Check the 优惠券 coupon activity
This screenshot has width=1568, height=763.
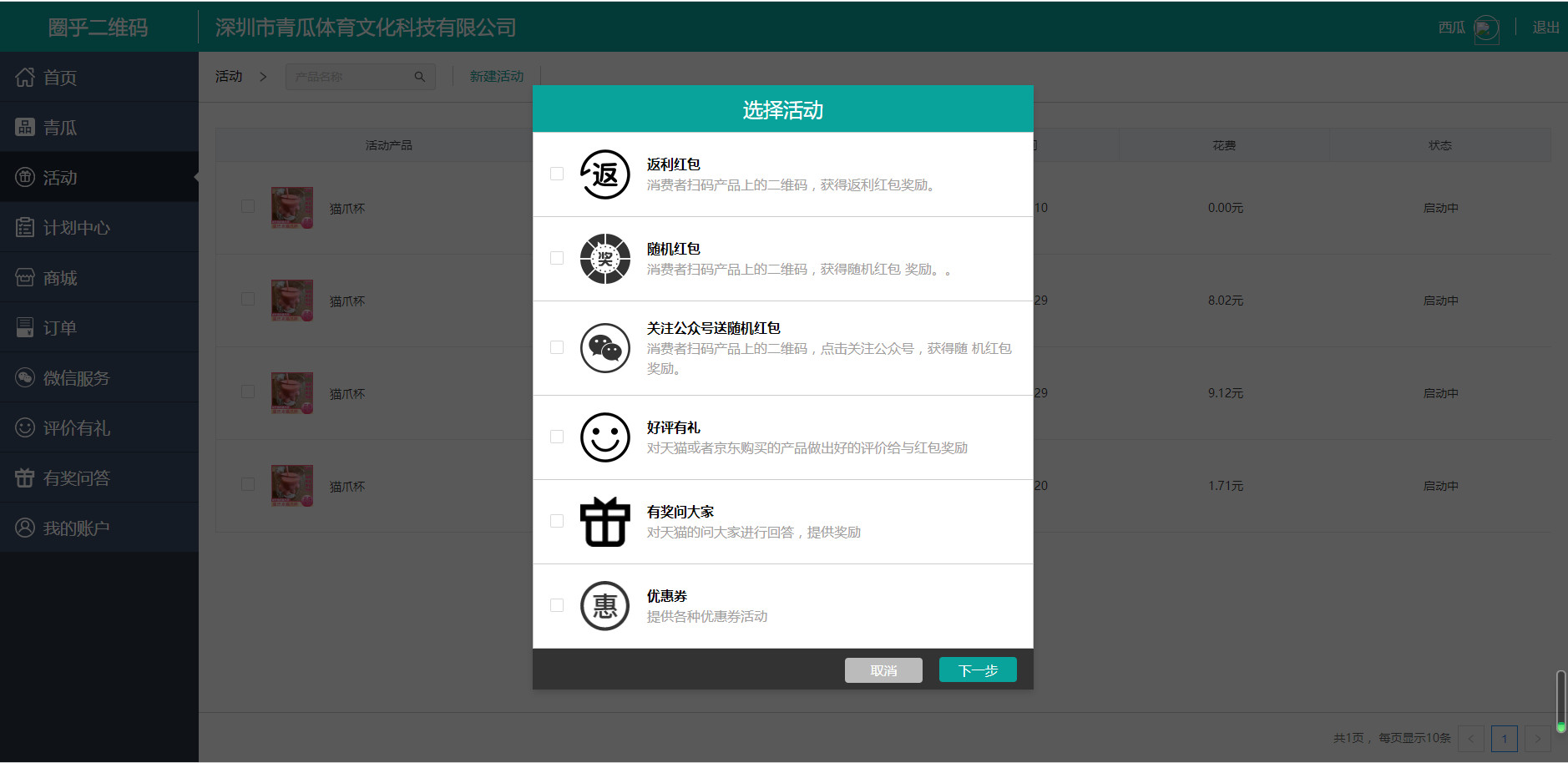coord(556,605)
